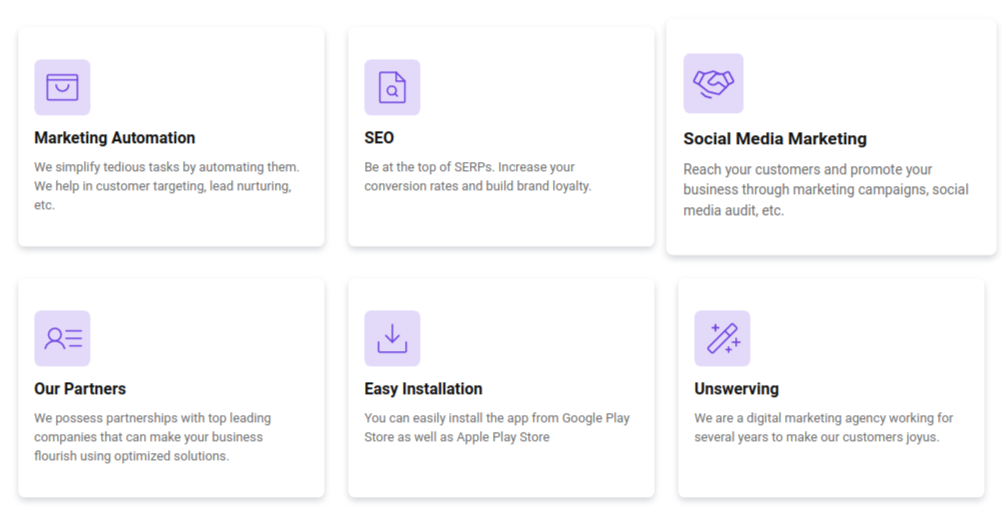Viewport: 1002px width, 522px height.
Task: Open the Our Partners heading
Action: [x=80, y=389]
